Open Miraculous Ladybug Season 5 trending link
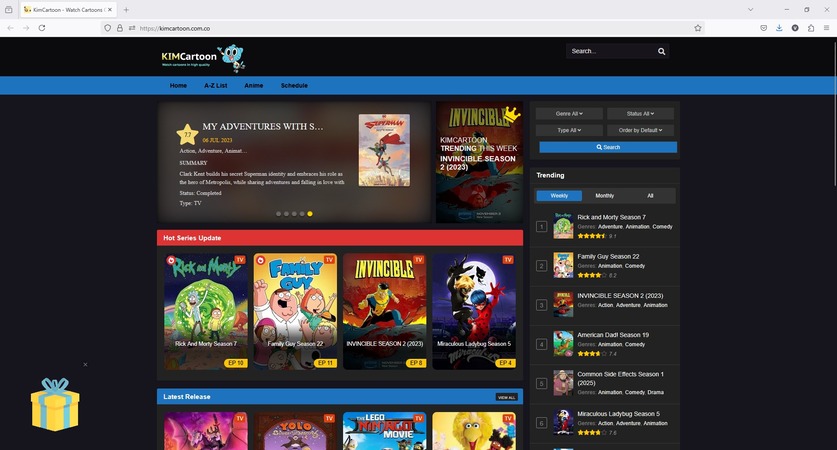The image size is (837, 450). [618, 414]
